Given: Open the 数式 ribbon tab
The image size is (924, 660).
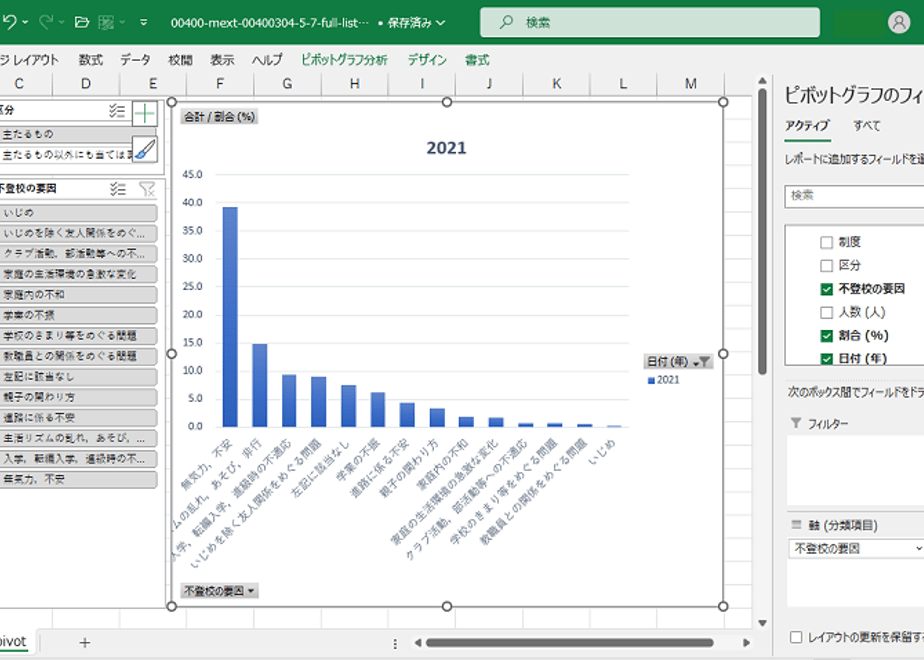Looking at the screenshot, I should coord(90,60).
